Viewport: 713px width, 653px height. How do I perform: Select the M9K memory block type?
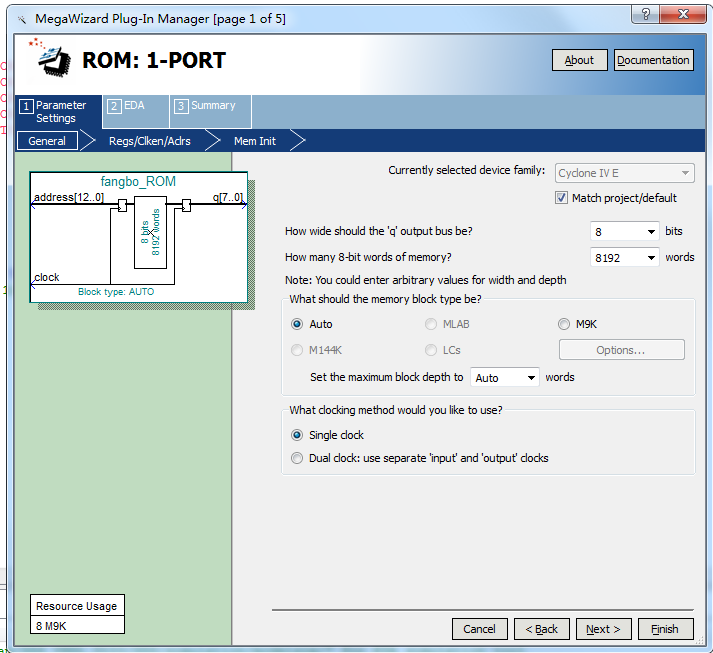(564, 324)
